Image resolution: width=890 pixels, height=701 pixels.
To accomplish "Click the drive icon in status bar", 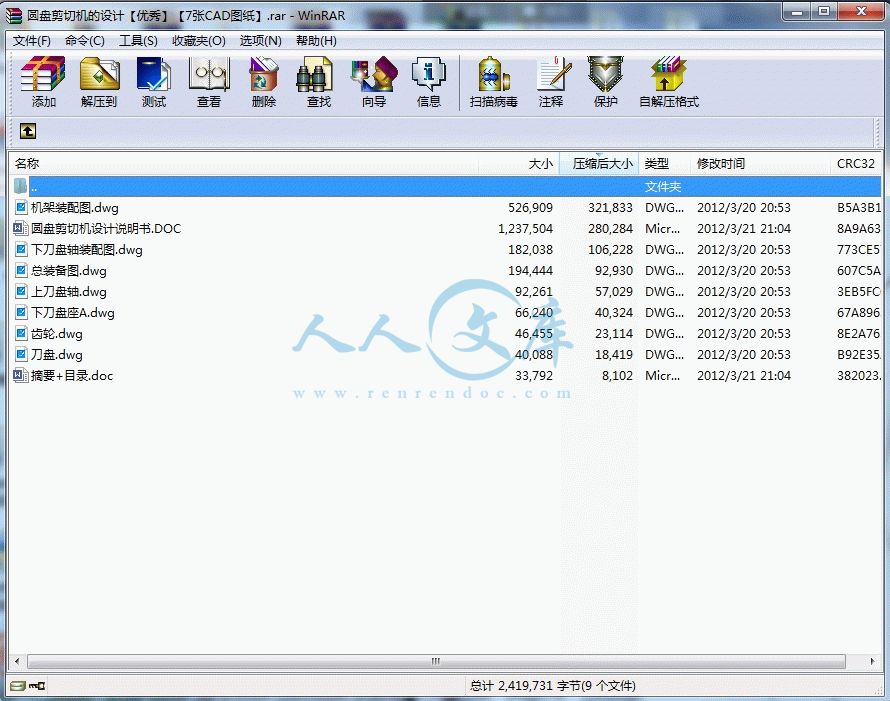I will 18,686.
